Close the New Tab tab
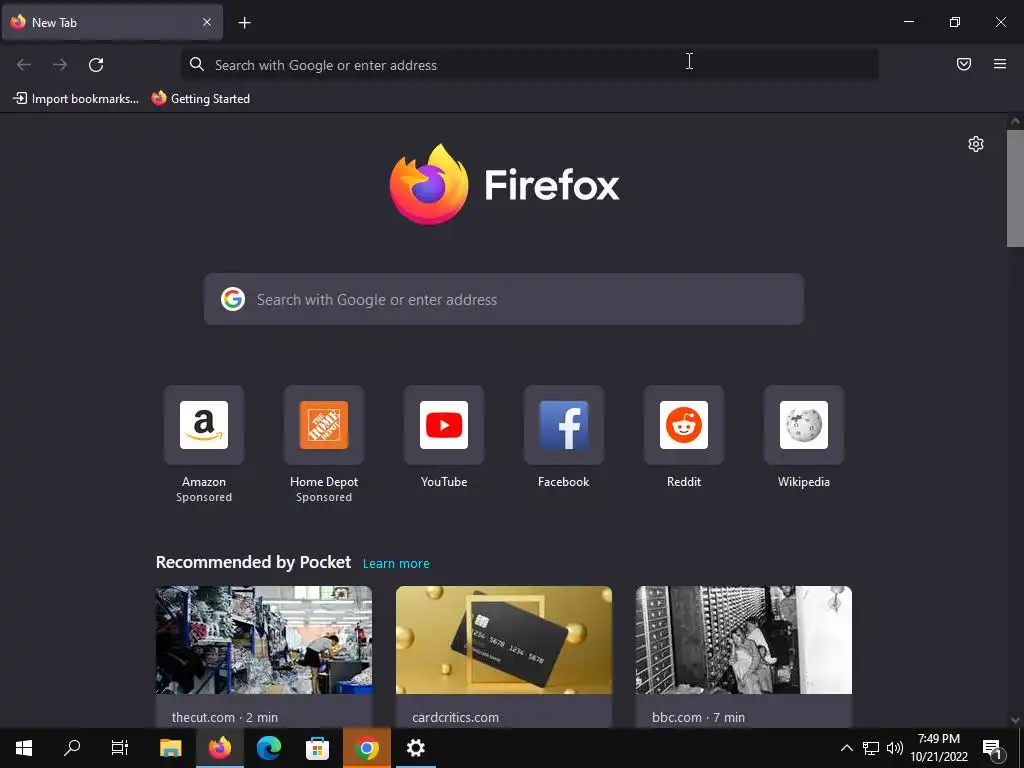Viewport: 1024px width, 768px height. click(x=206, y=22)
